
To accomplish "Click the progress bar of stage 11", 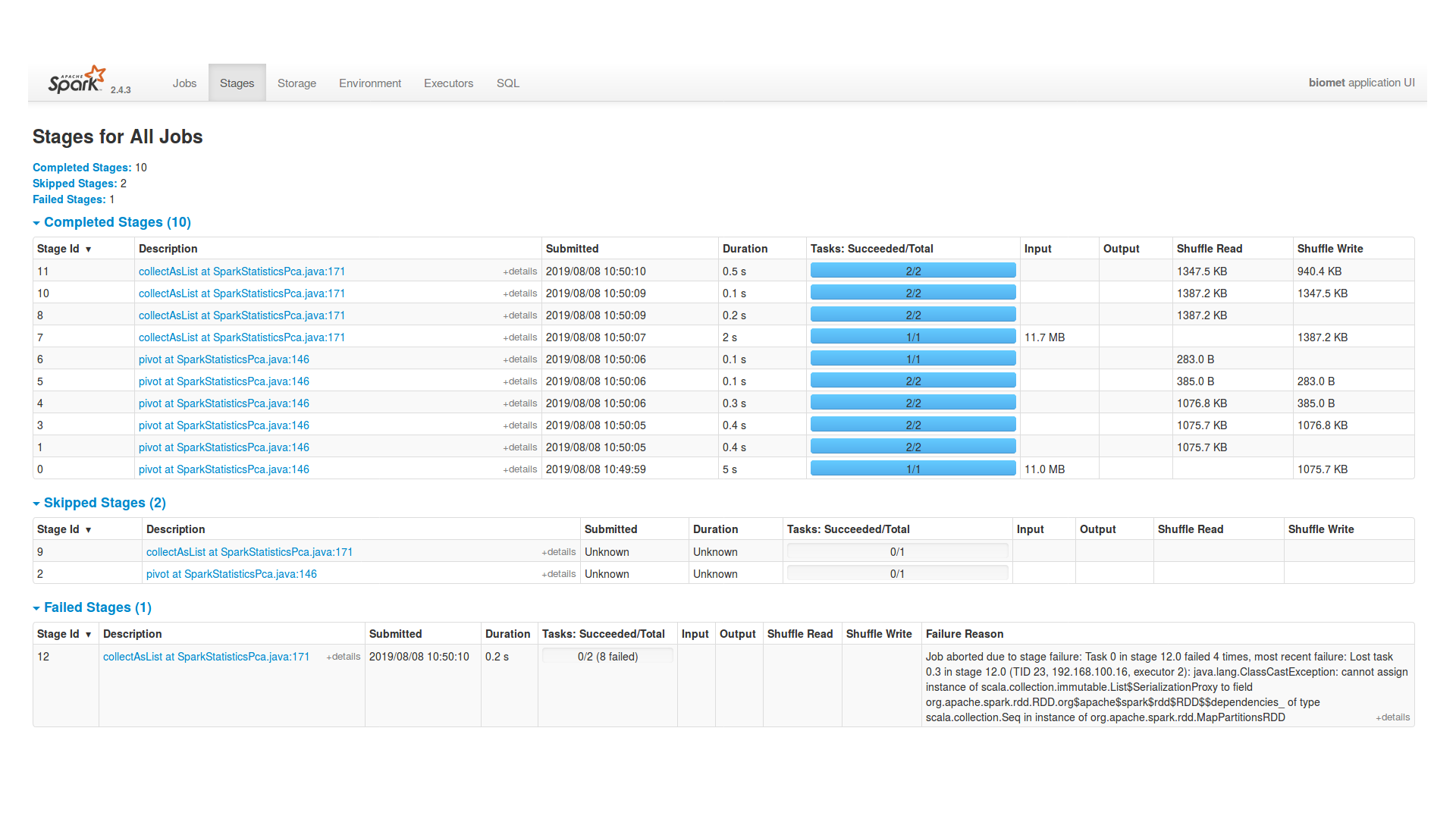I will point(912,271).
